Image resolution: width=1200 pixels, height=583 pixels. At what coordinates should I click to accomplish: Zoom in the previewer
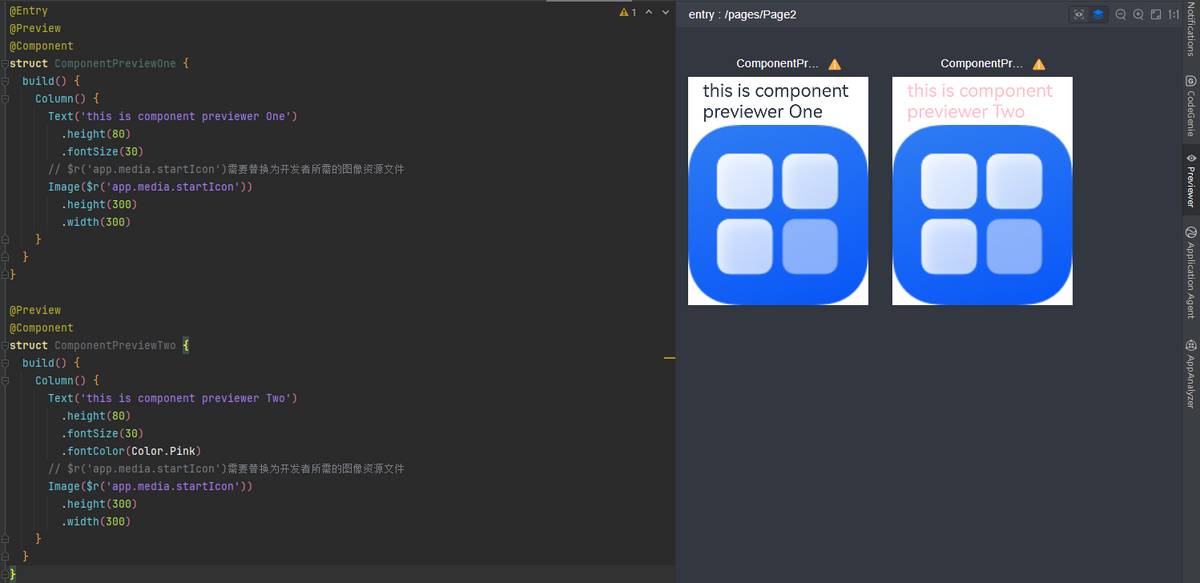coord(1138,14)
